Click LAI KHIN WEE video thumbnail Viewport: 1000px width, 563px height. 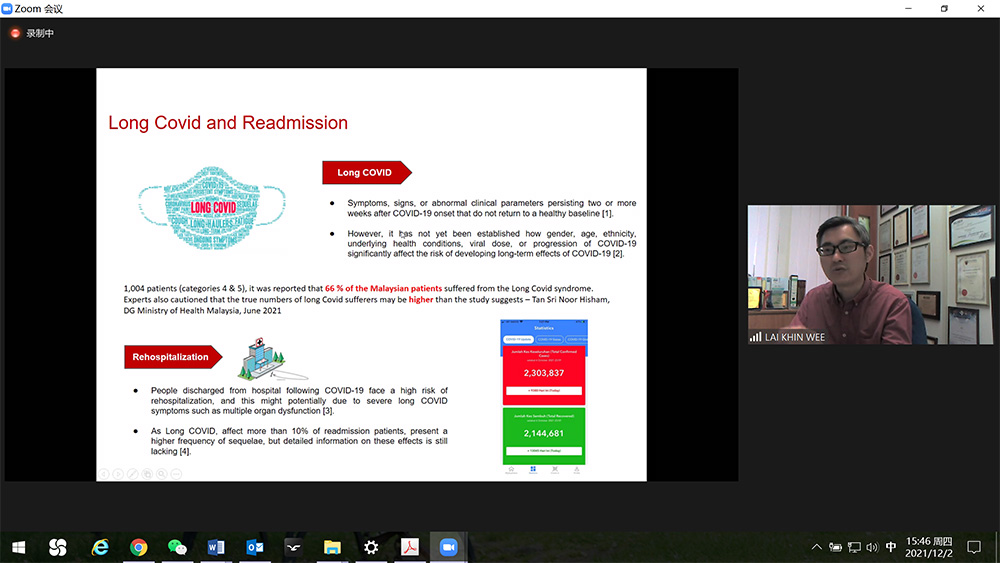pos(871,274)
